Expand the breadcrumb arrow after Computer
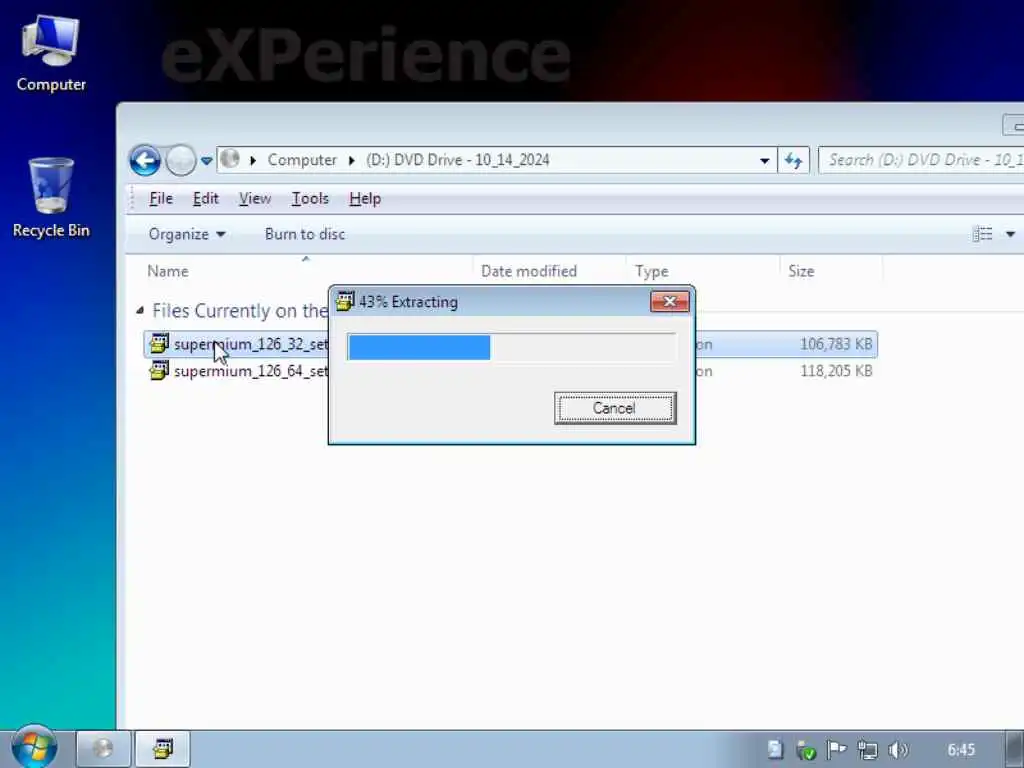 tap(351, 160)
